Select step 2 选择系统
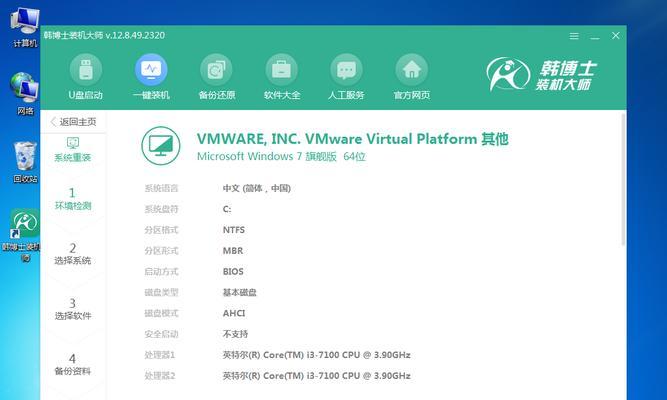Image resolution: width=667 pixels, height=400 pixels. (73, 254)
